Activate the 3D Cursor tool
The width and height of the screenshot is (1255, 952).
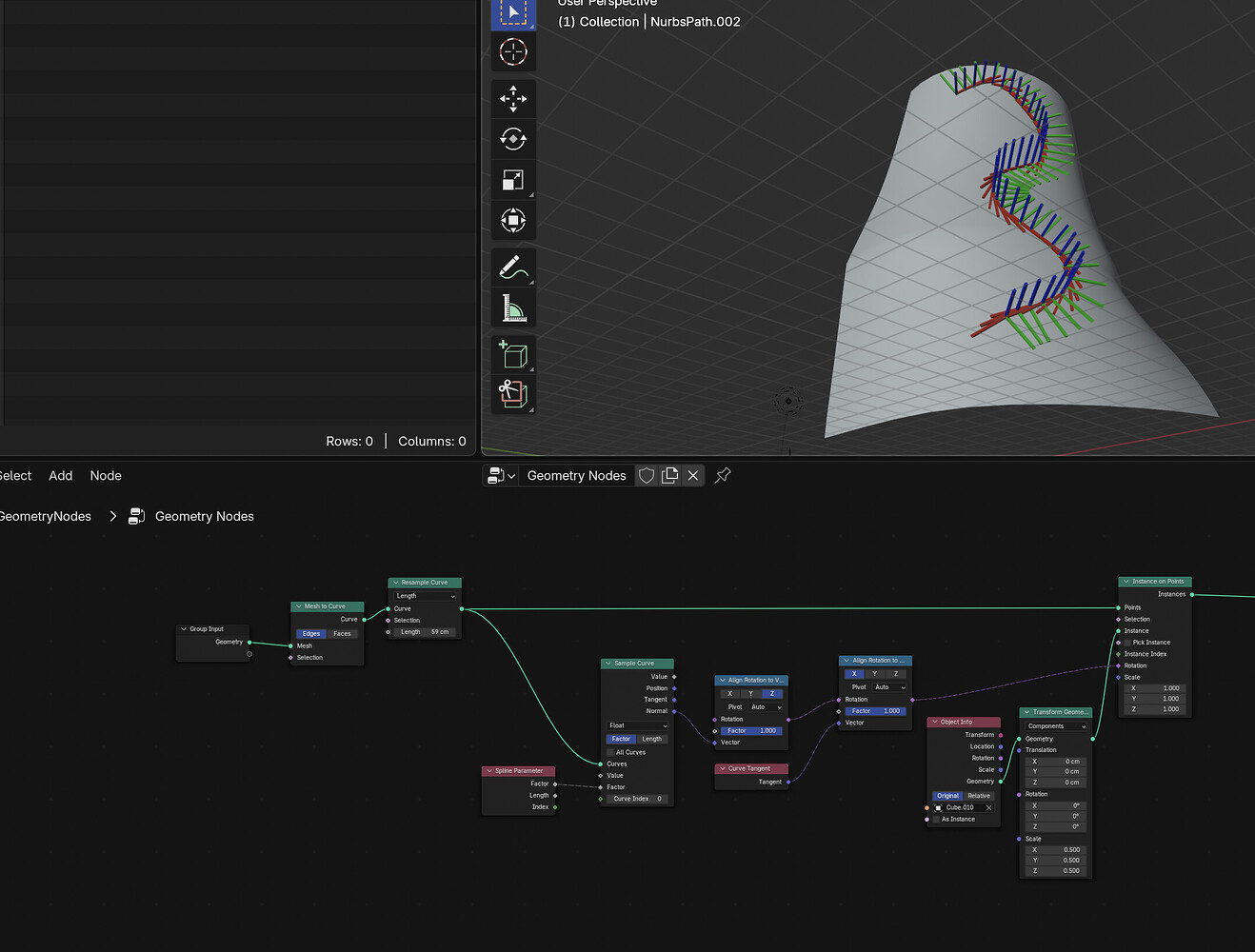point(513,51)
